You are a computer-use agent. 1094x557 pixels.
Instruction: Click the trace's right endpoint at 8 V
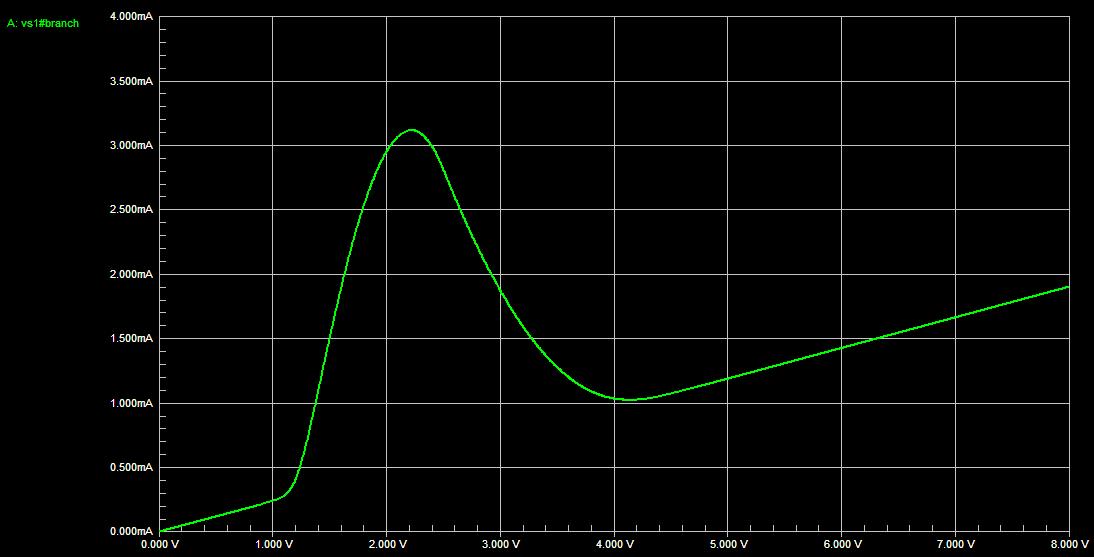tap(1068, 287)
